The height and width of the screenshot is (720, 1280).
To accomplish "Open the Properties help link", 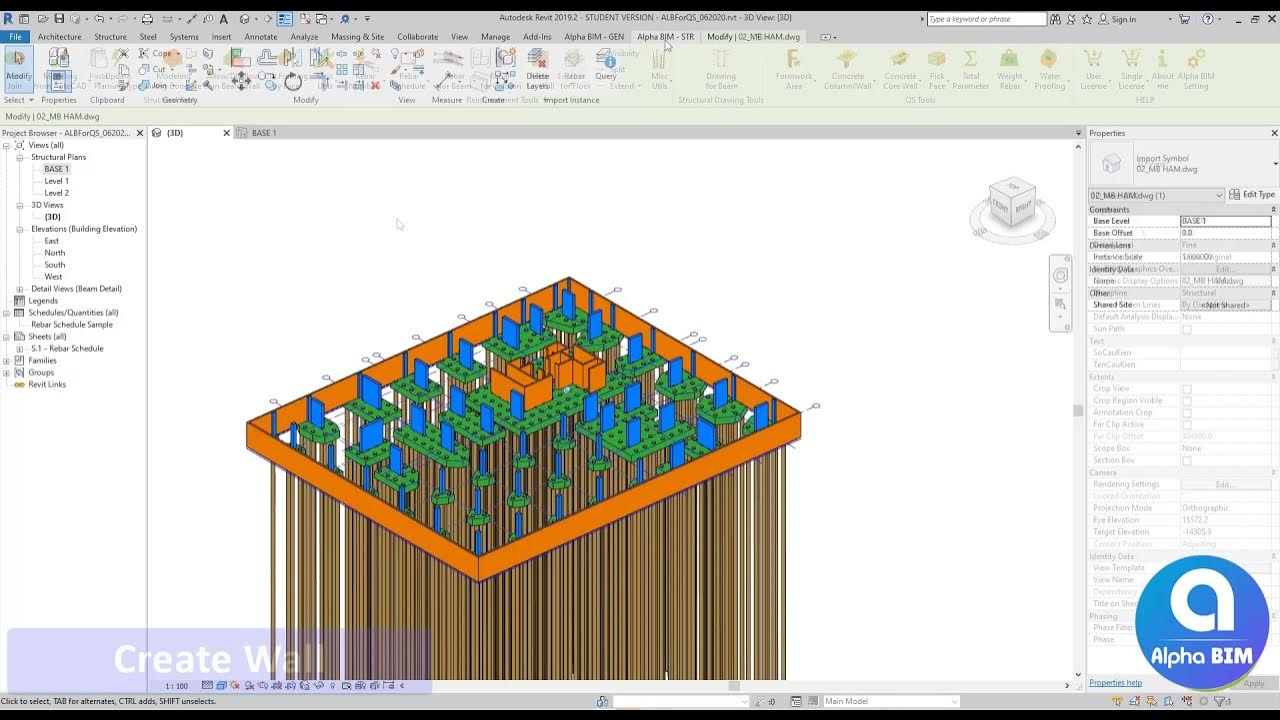I will click(1115, 683).
